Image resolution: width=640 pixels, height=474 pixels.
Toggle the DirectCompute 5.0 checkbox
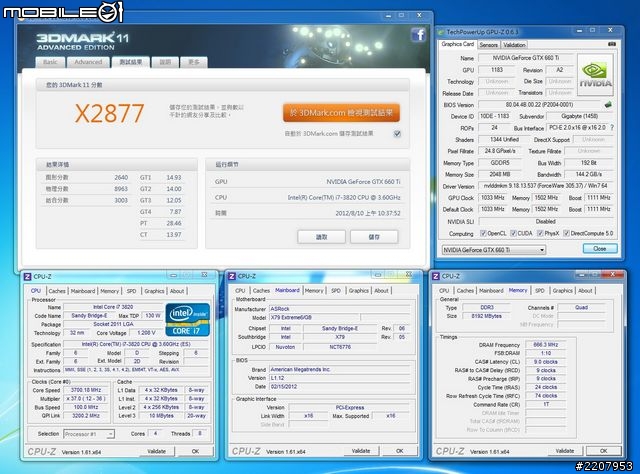click(x=567, y=233)
